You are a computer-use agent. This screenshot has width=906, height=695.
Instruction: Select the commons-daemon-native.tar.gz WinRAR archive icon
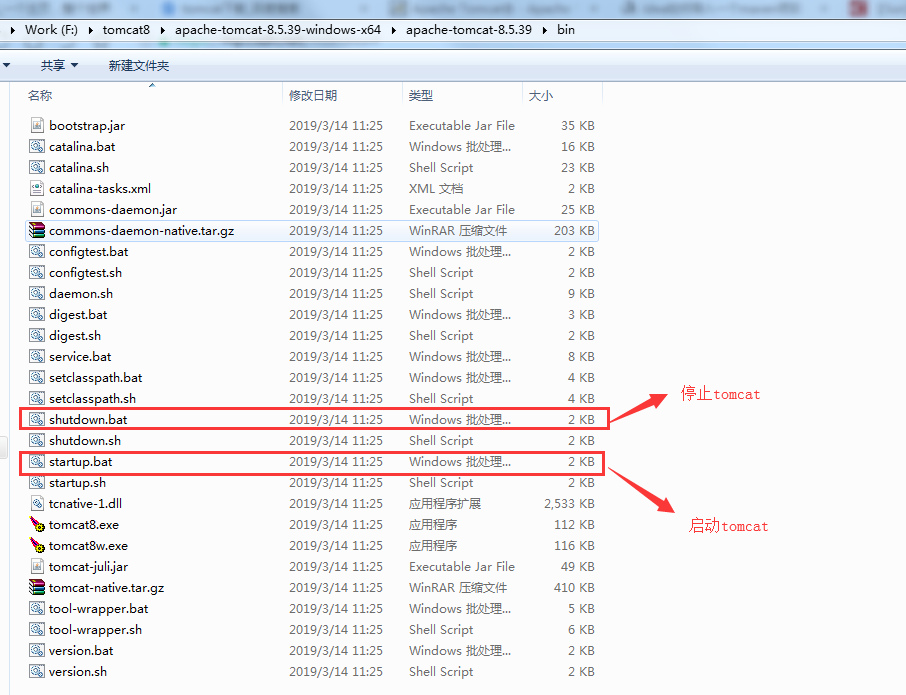[x=37, y=231]
